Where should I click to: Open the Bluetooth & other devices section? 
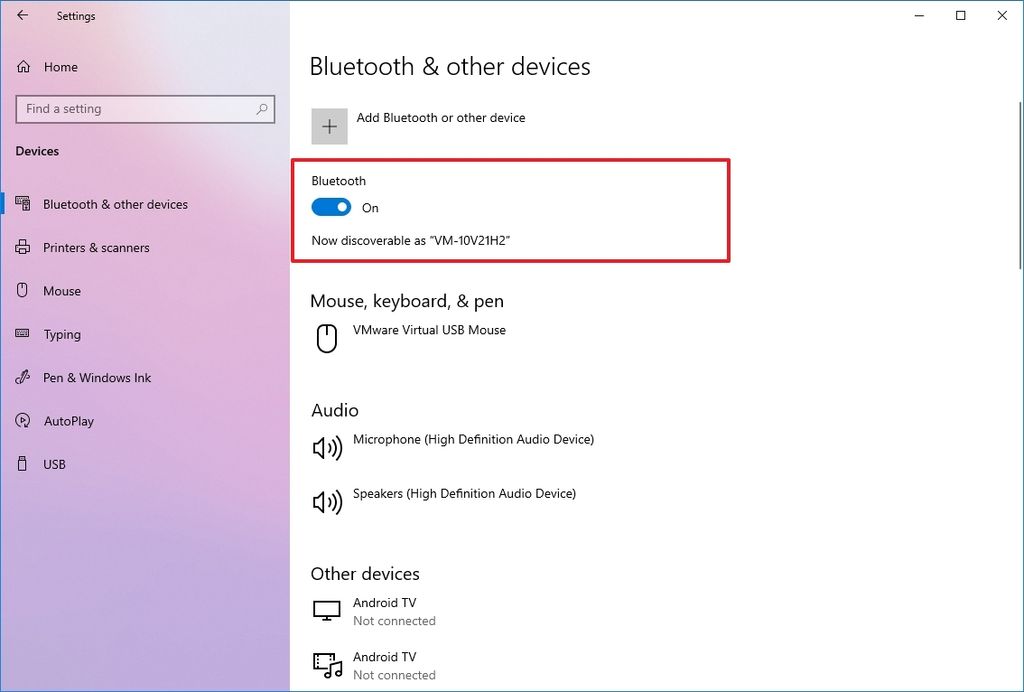pyautogui.click(x=115, y=204)
